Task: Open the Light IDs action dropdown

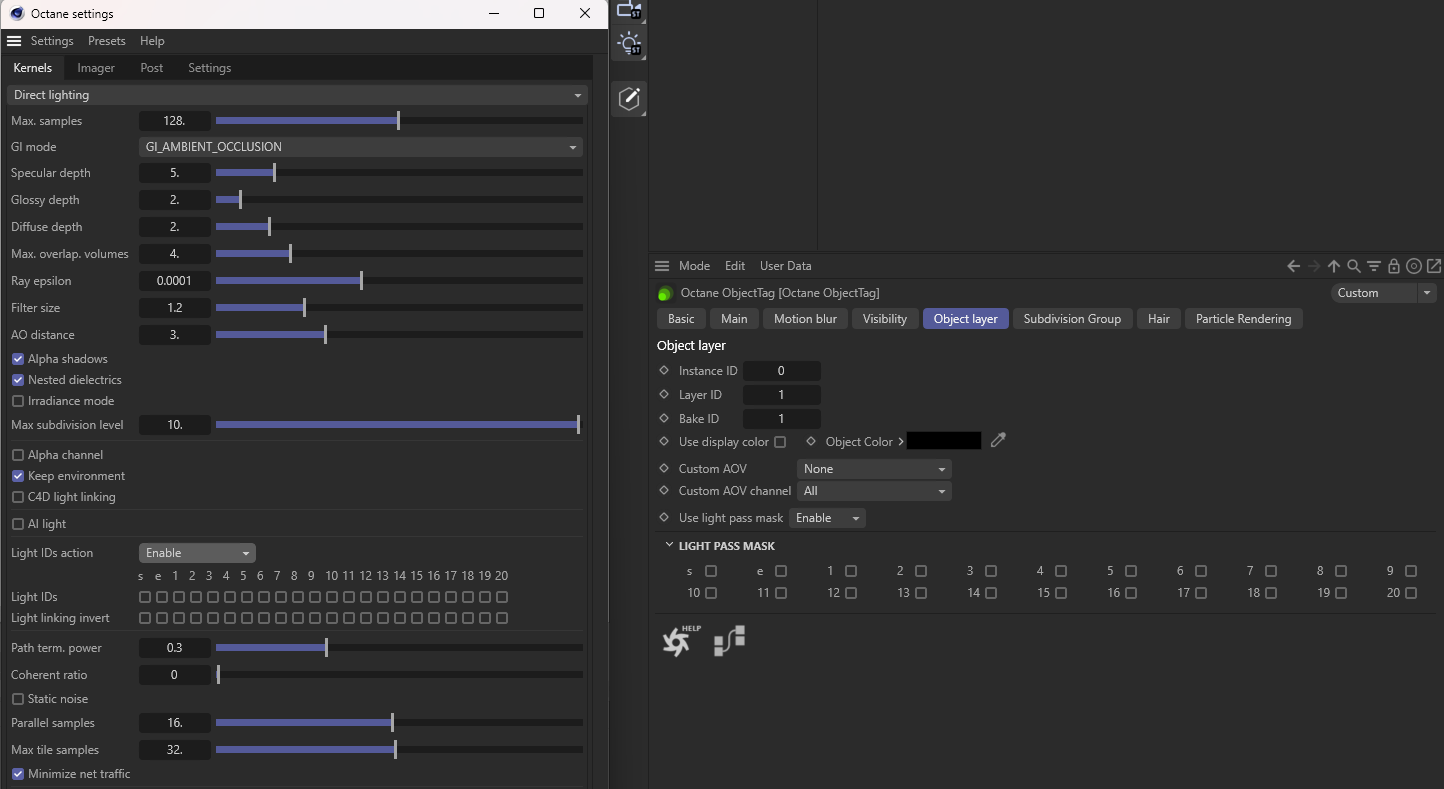Action: [197, 553]
